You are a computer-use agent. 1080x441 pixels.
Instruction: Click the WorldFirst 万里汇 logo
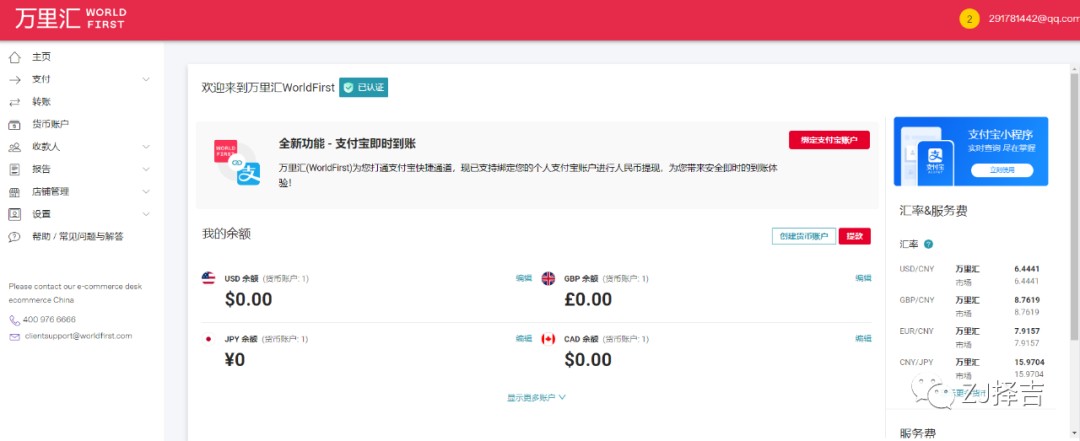point(70,19)
